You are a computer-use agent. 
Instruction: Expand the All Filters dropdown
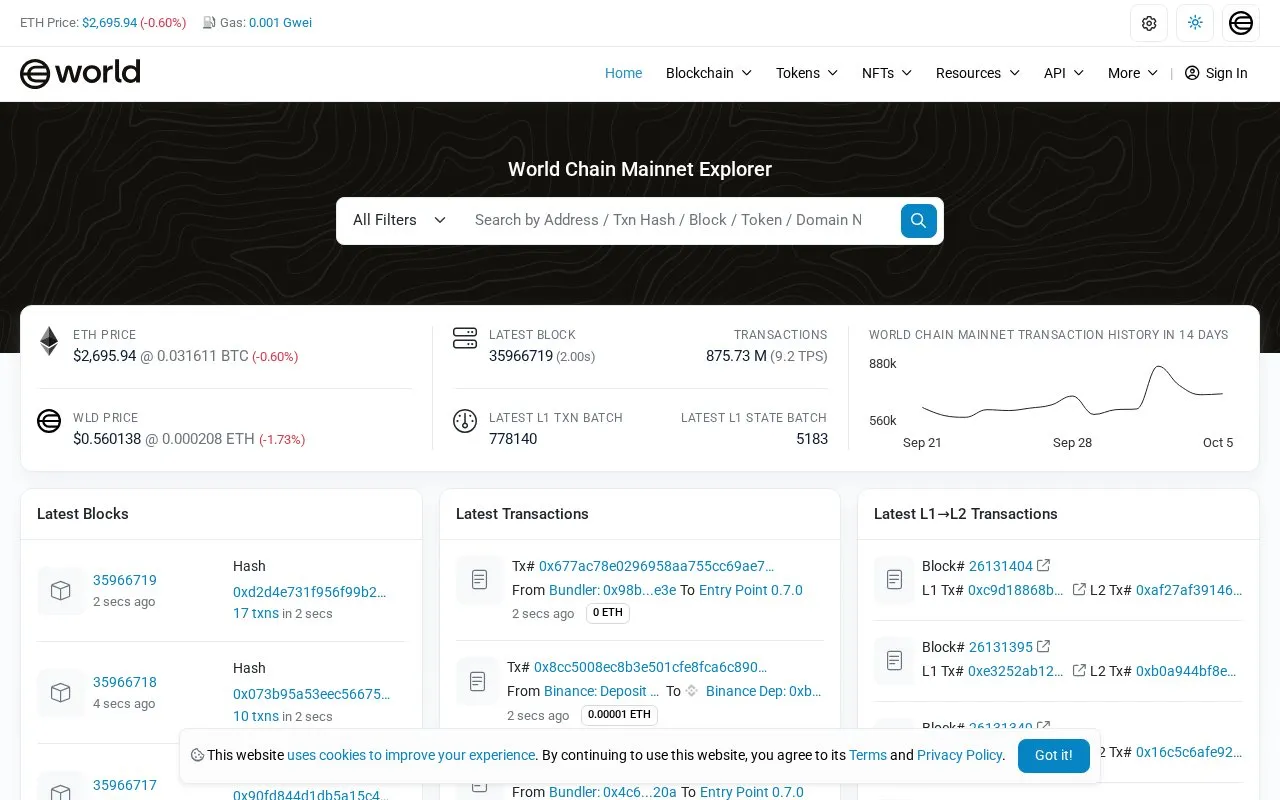399,220
